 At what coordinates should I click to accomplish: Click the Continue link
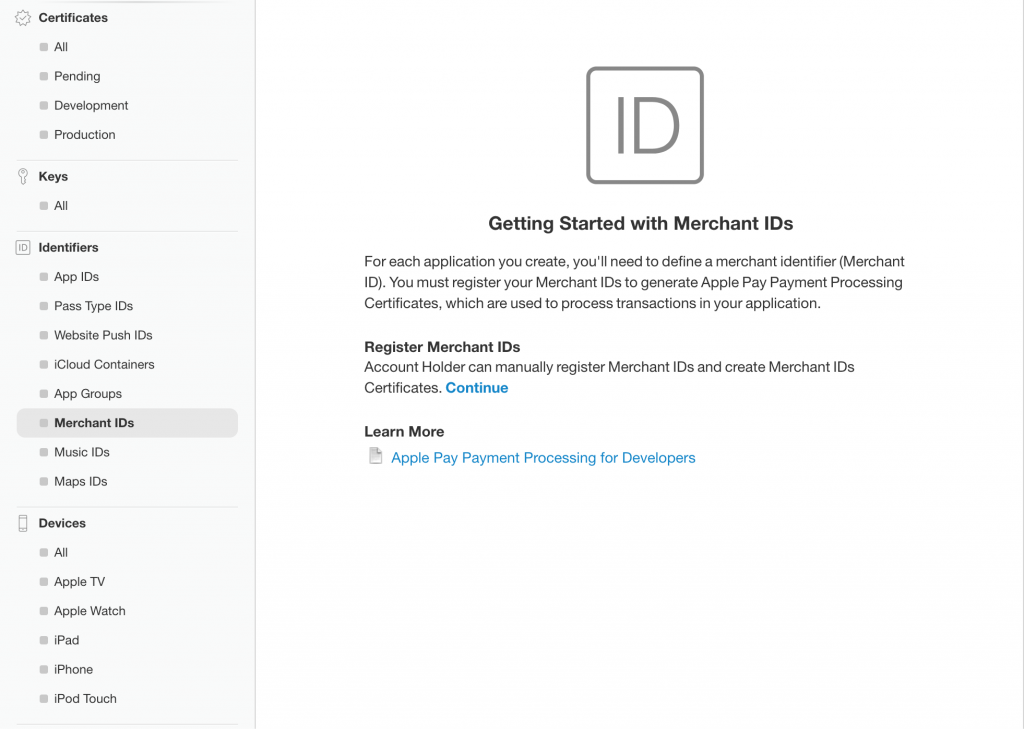(x=477, y=388)
